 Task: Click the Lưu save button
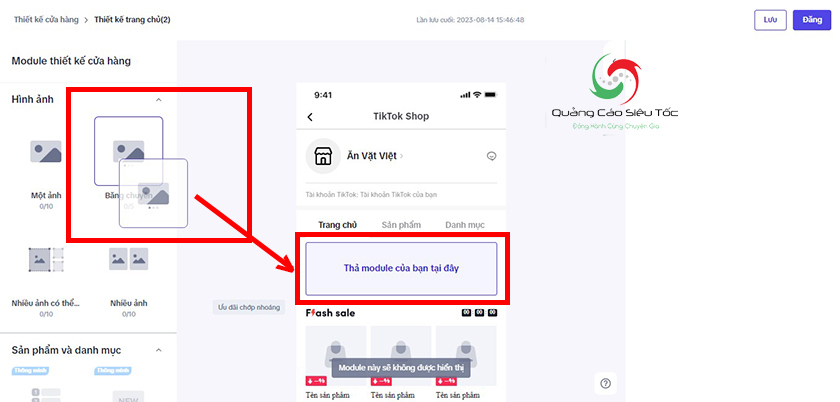tap(770, 20)
